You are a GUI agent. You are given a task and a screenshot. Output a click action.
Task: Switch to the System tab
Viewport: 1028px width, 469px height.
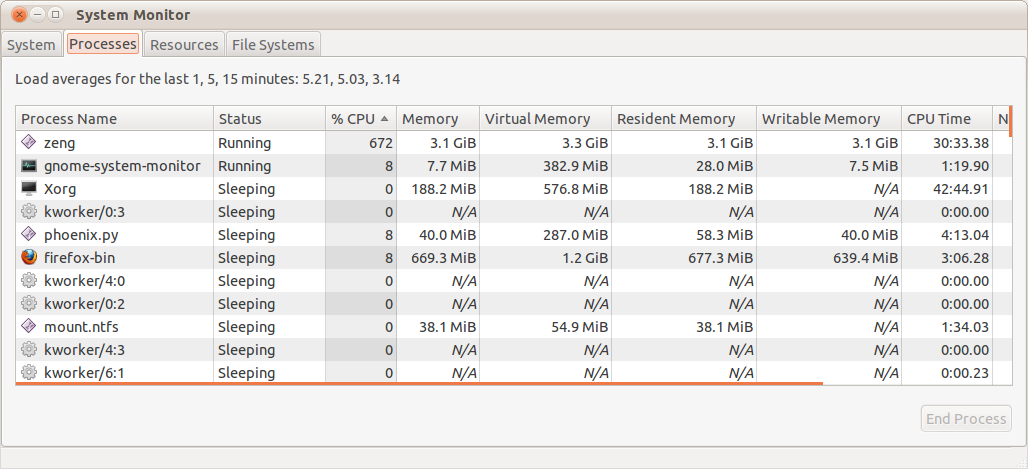click(x=31, y=45)
